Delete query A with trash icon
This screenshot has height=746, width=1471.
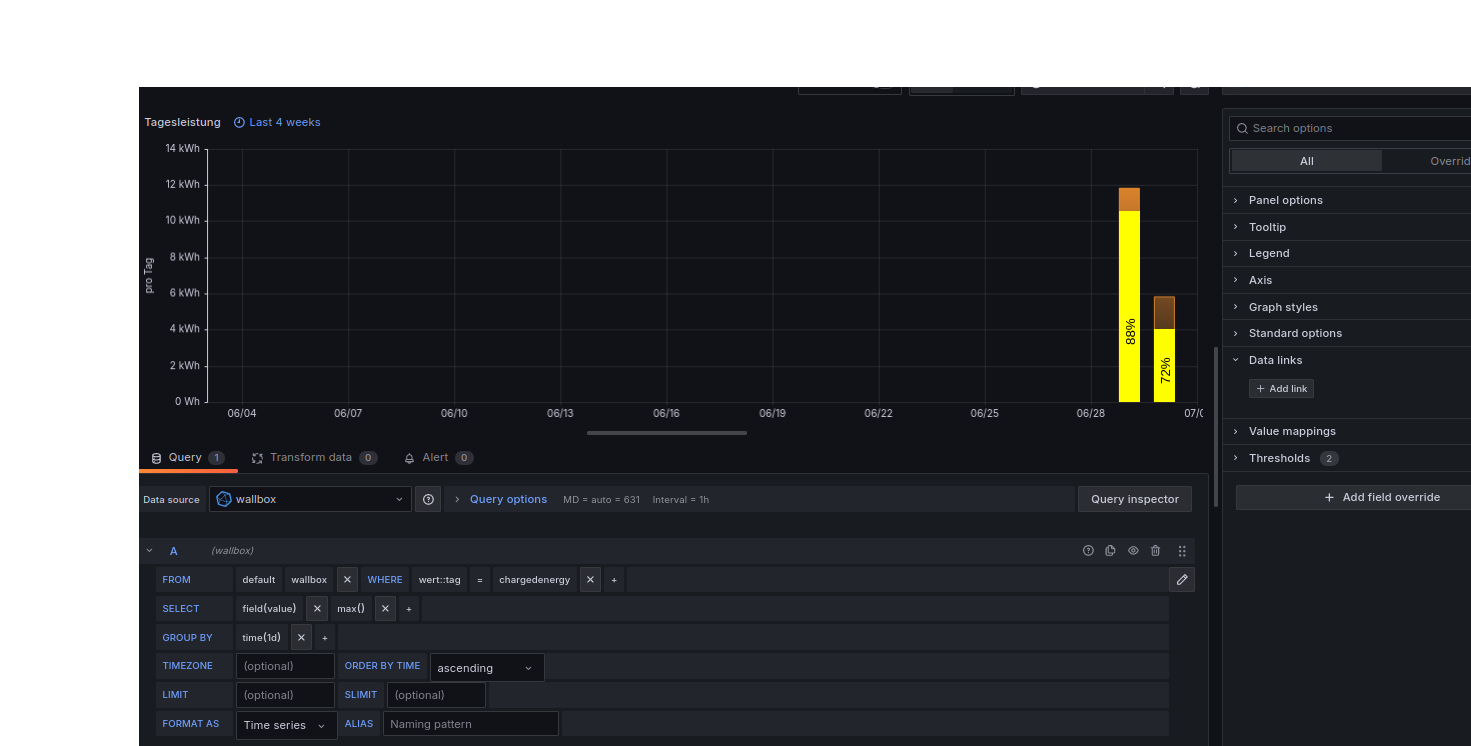(1156, 551)
